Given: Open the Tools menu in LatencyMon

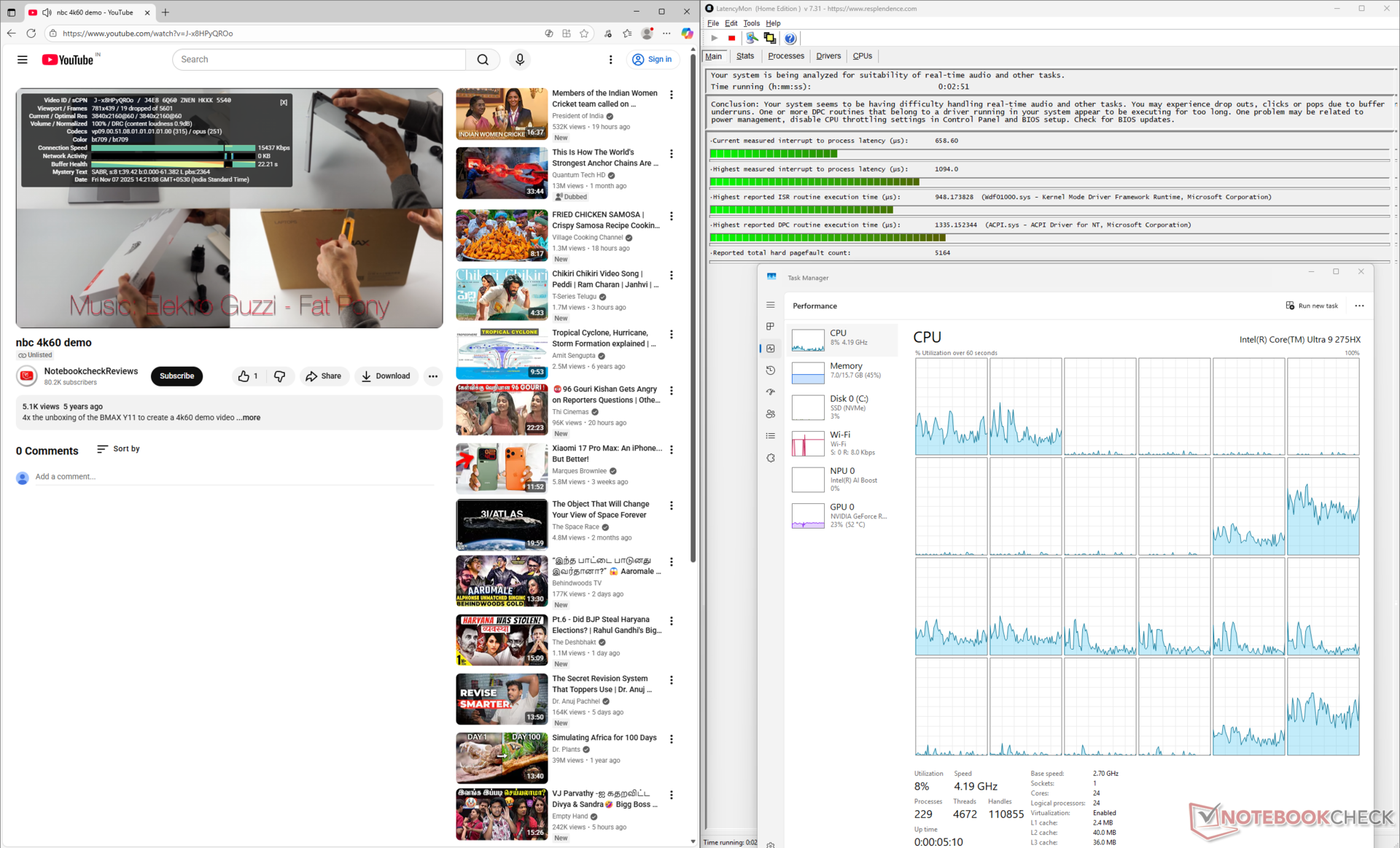Looking at the screenshot, I should tap(751, 23).
